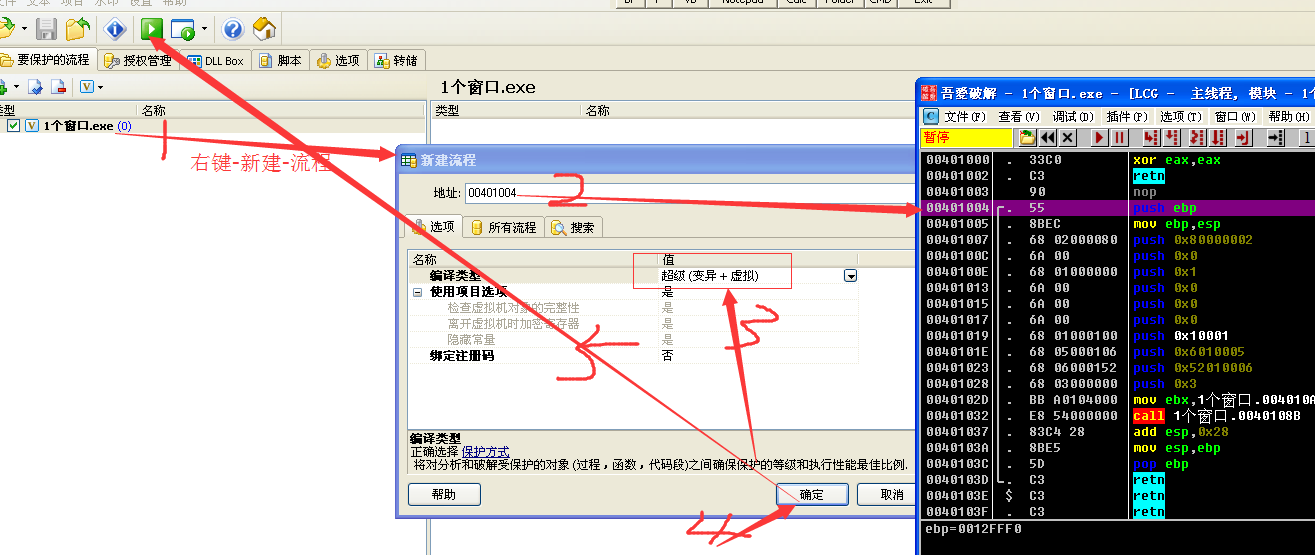This screenshot has height=555, width=1315.
Task: Switch to the 转储 tab
Action: [396, 60]
